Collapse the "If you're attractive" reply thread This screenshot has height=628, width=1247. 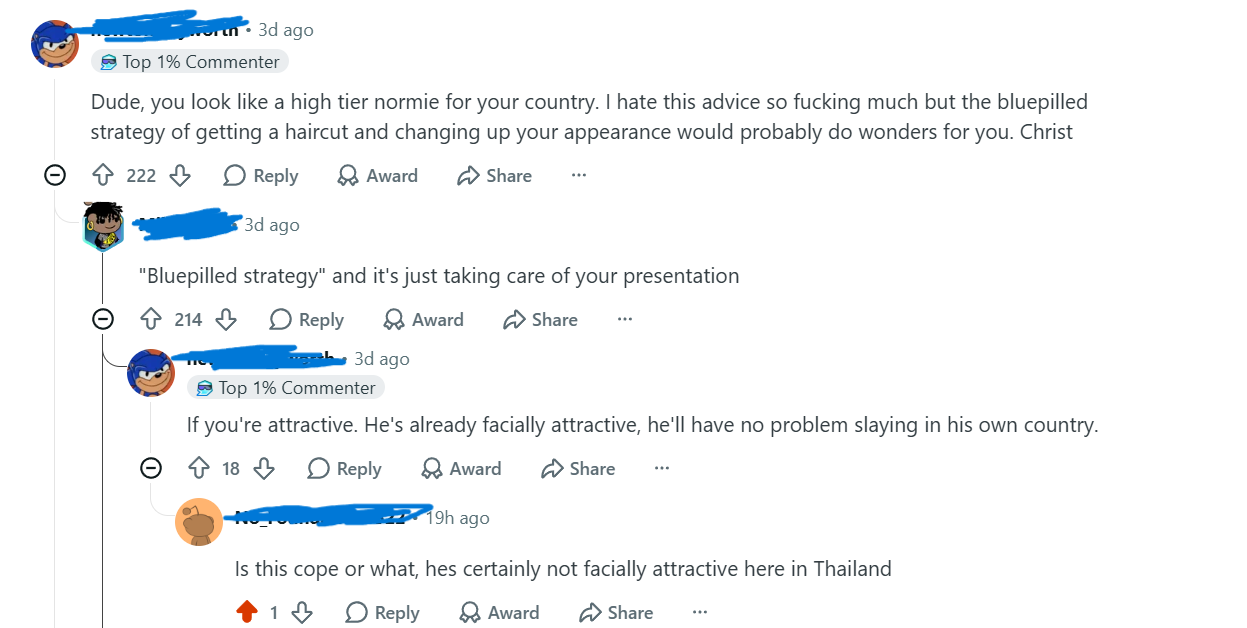tap(150, 469)
